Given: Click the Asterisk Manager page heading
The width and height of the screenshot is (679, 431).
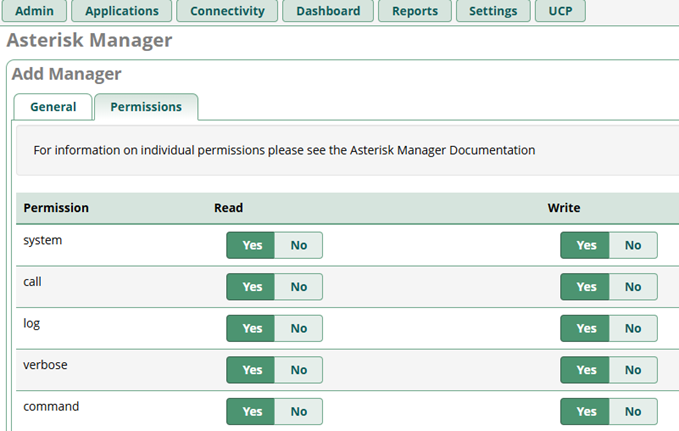Looking at the screenshot, I should (x=89, y=40).
